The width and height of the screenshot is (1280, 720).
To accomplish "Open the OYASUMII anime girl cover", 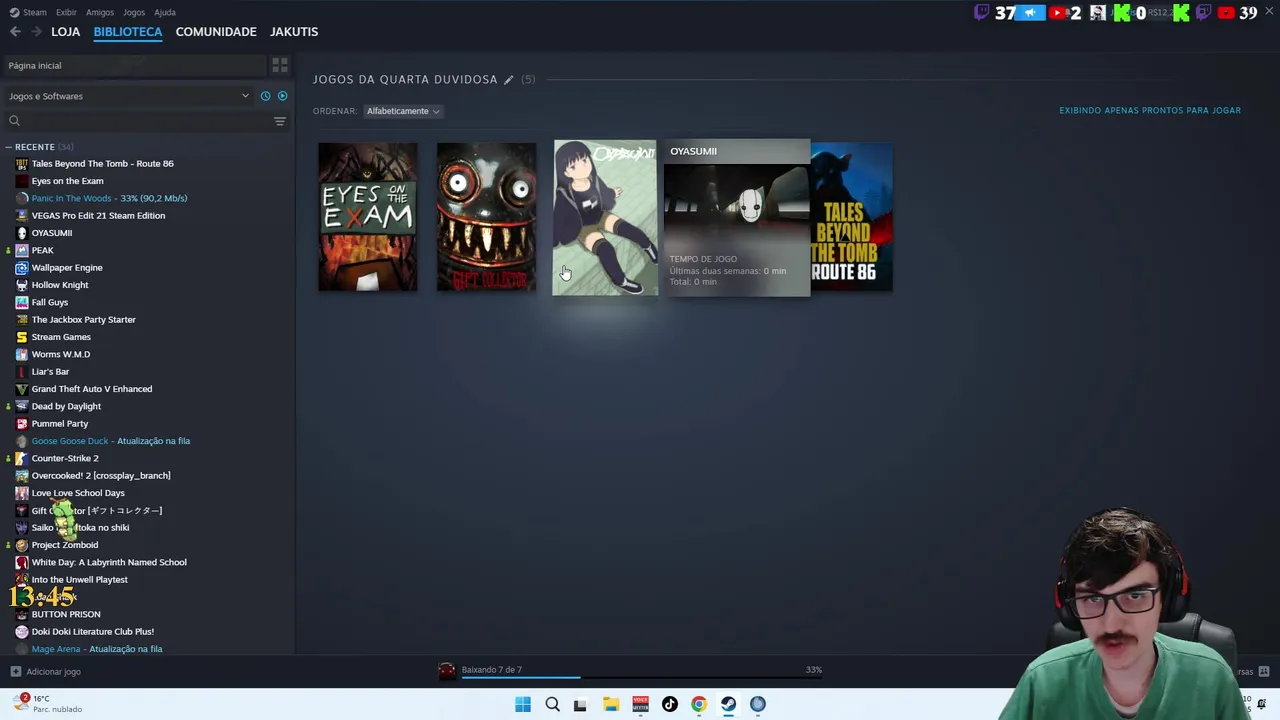I will click(x=605, y=218).
